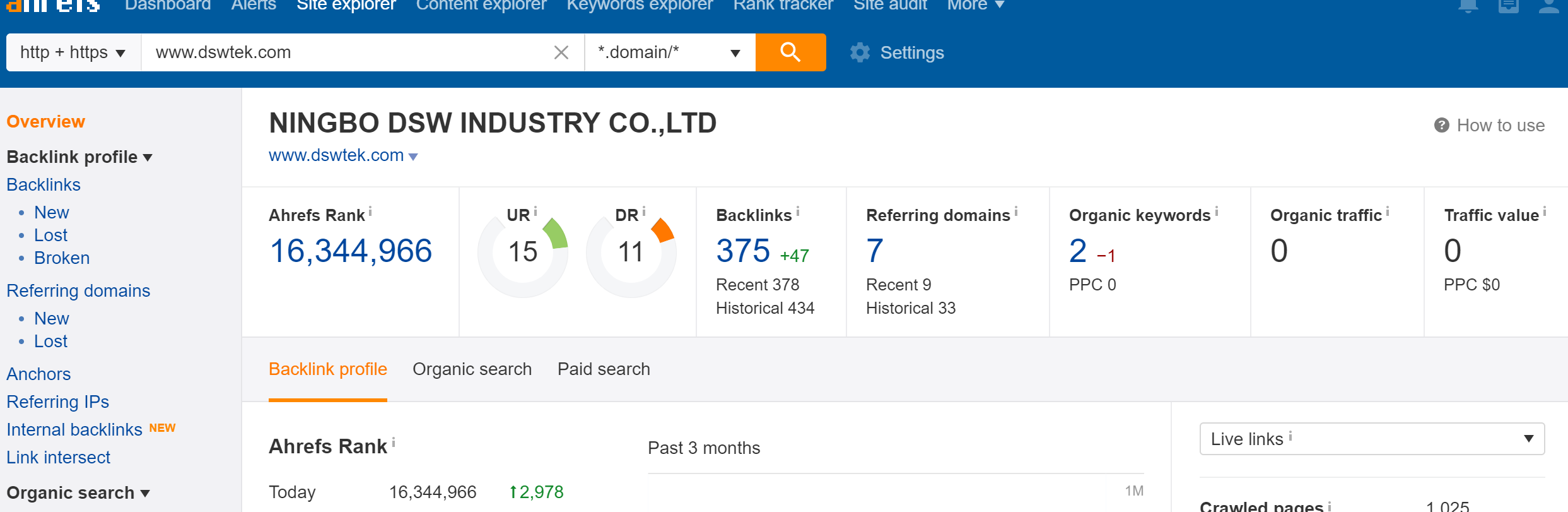Open the notifications bell icon
The width and height of the screenshot is (1568, 512).
pos(1468,6)
